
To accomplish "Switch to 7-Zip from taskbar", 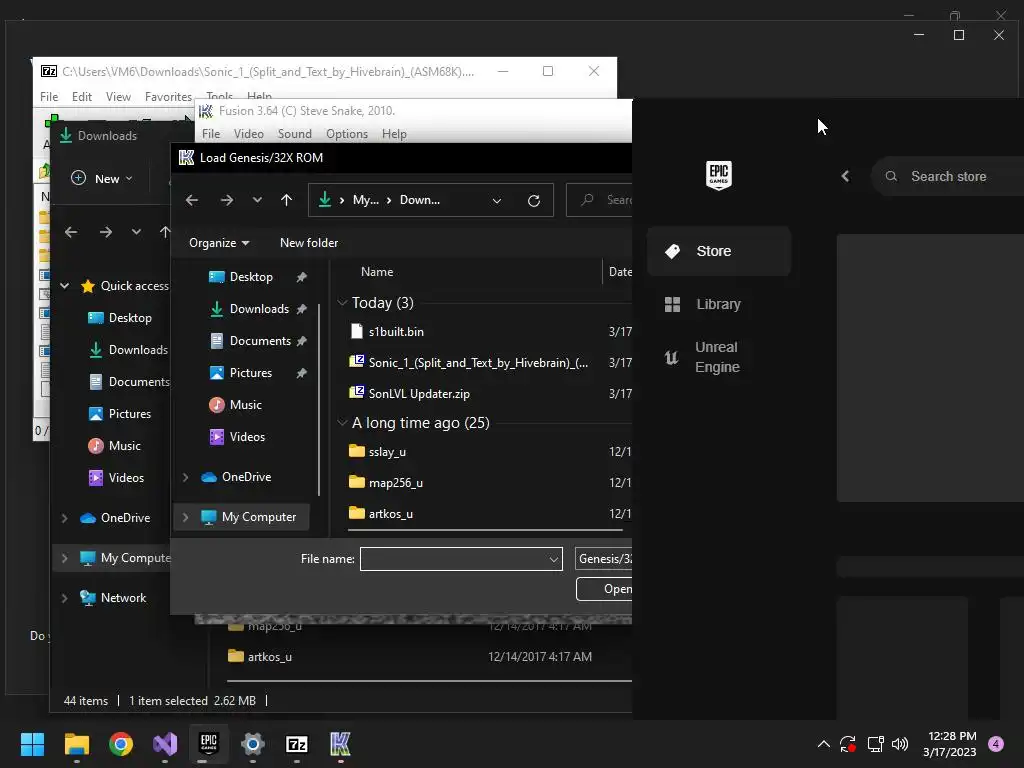I will (x=296, y=744).
